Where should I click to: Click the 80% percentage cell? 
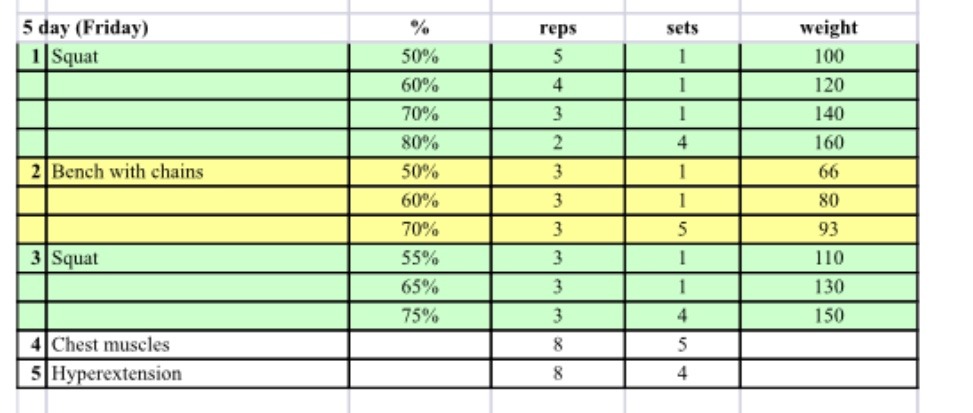click(x=419, y=143)
